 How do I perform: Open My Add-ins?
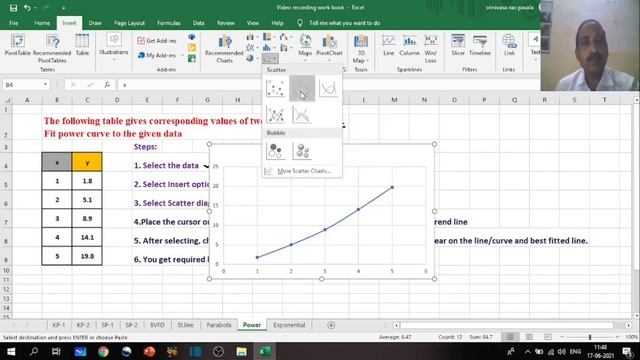pos(158,55)
